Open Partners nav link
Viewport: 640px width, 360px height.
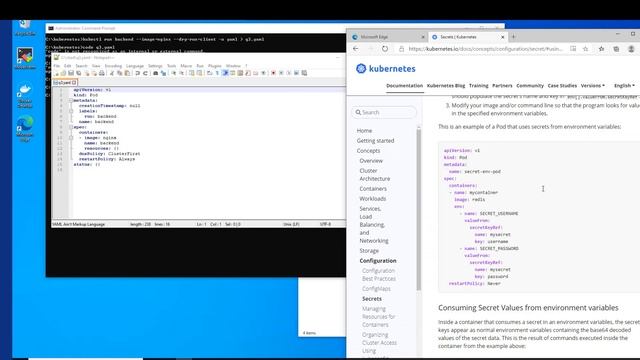tap(502, 86)
